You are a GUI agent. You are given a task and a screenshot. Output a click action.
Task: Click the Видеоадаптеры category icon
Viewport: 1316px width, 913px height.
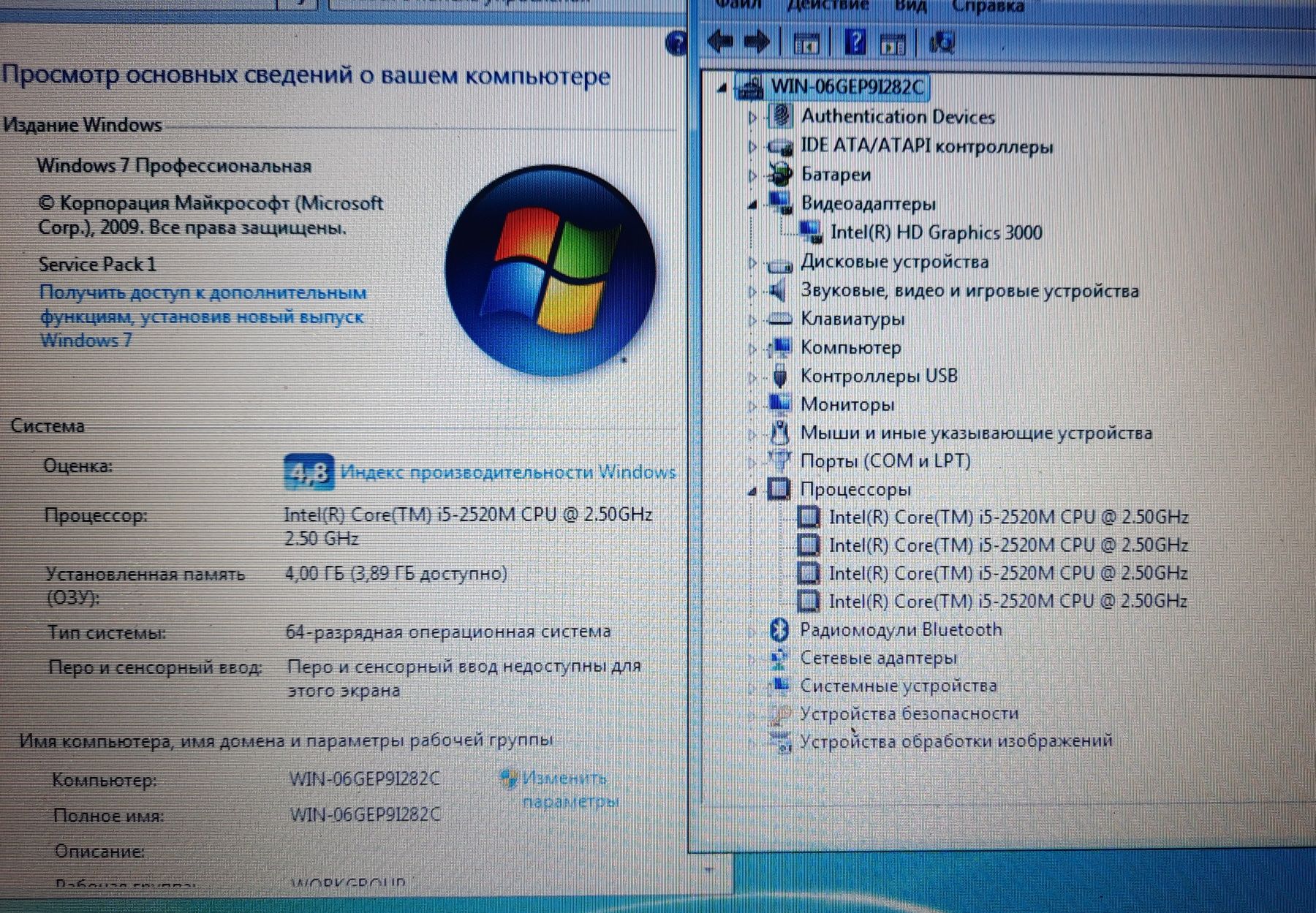(x=780, y=202)
